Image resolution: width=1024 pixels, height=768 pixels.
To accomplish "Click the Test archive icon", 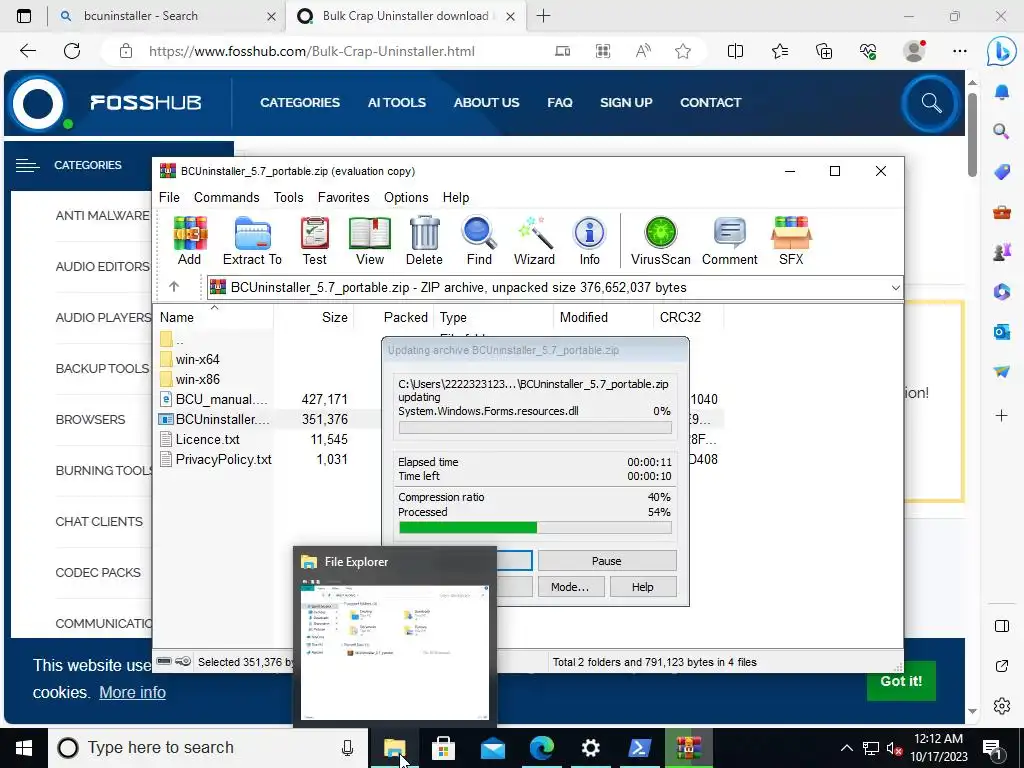I will pyautogui.click(x=314, y=240).
